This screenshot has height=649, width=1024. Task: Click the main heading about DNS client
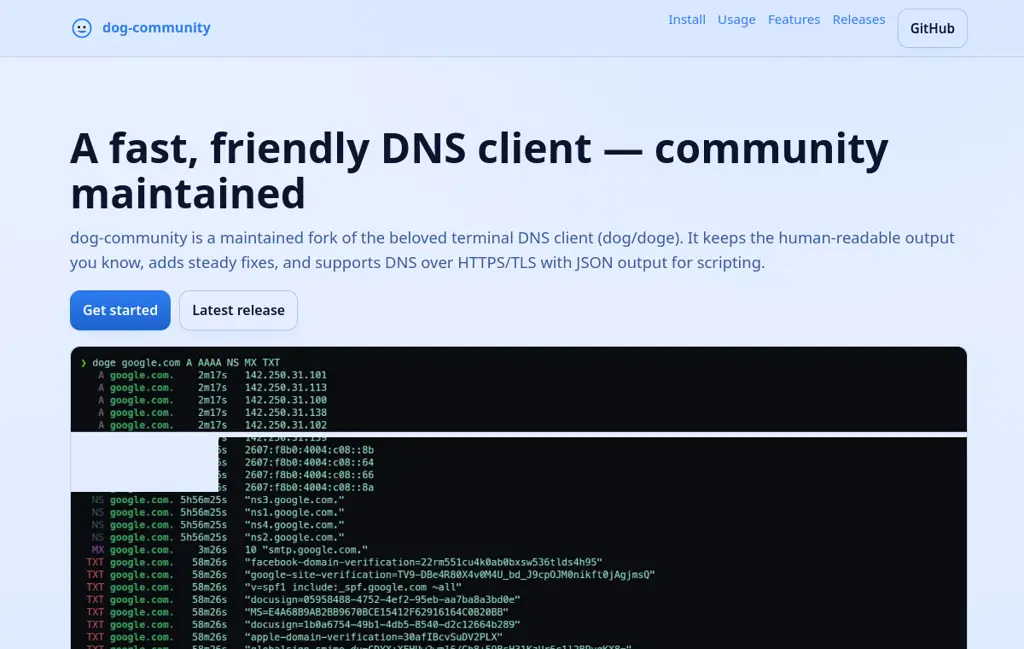479,170
